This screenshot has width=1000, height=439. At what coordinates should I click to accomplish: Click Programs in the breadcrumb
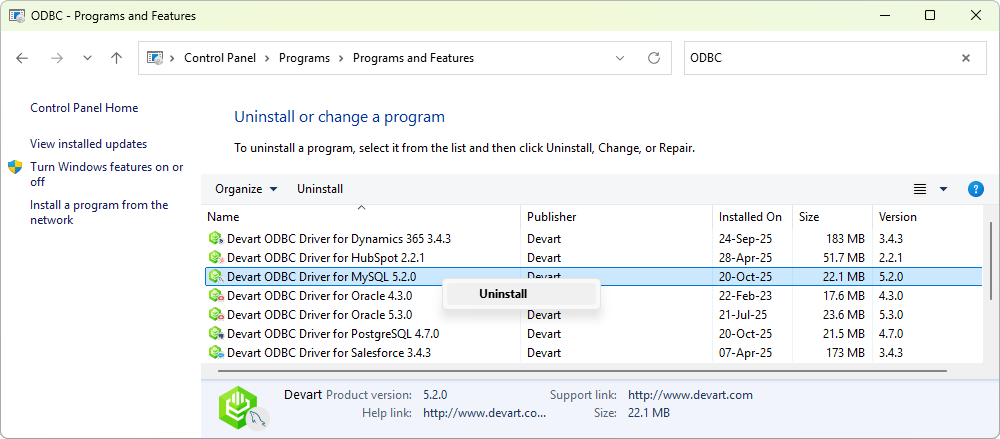304,58
